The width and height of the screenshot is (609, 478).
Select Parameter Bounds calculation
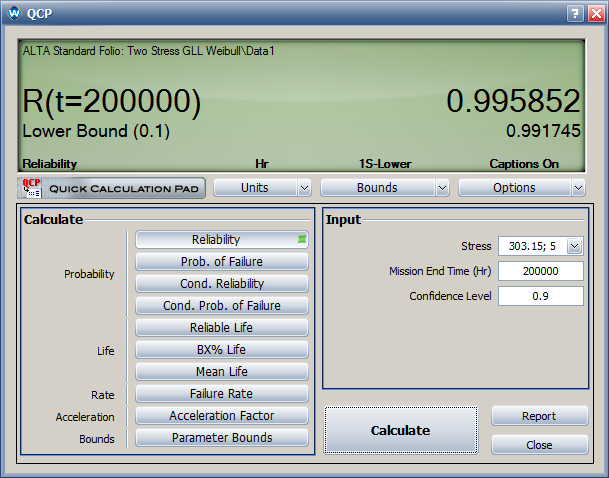click(x=222, y=438)
